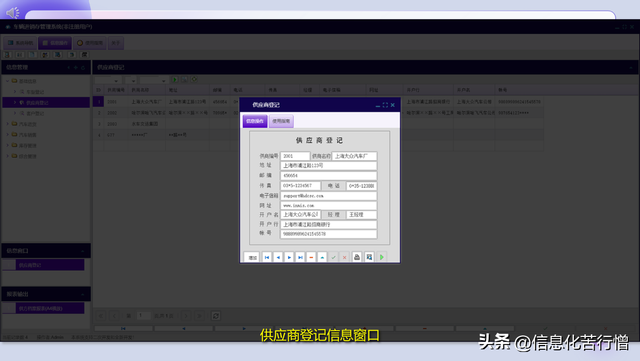Click the manager field showing 王经理
640x361 pixels.
coord(362,215)
